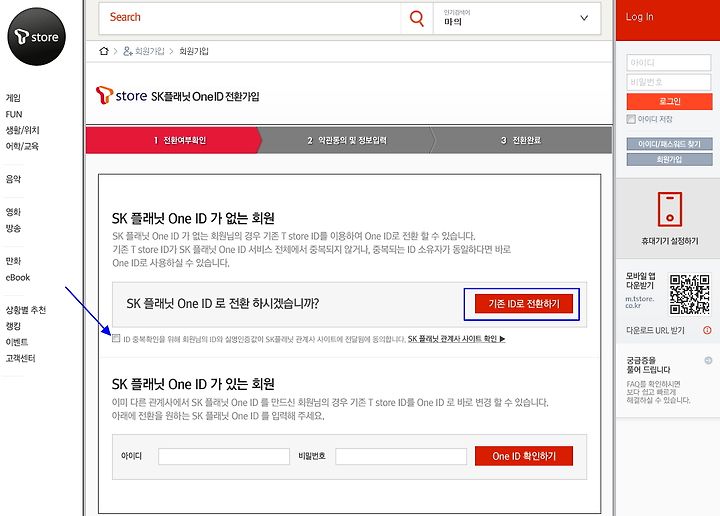Image resolution: width=720 pixels, height=516 pixels.
Task: Click the T store SK플래닛 OneID header logo
Action: pyautogui.click(x=178, y=95)
